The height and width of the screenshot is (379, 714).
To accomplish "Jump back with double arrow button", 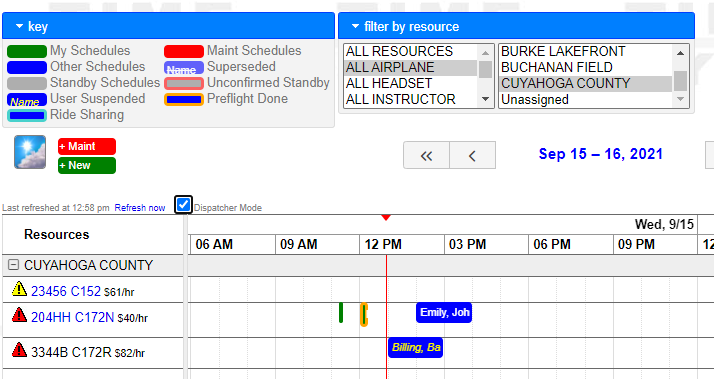I will coord(426,155).
